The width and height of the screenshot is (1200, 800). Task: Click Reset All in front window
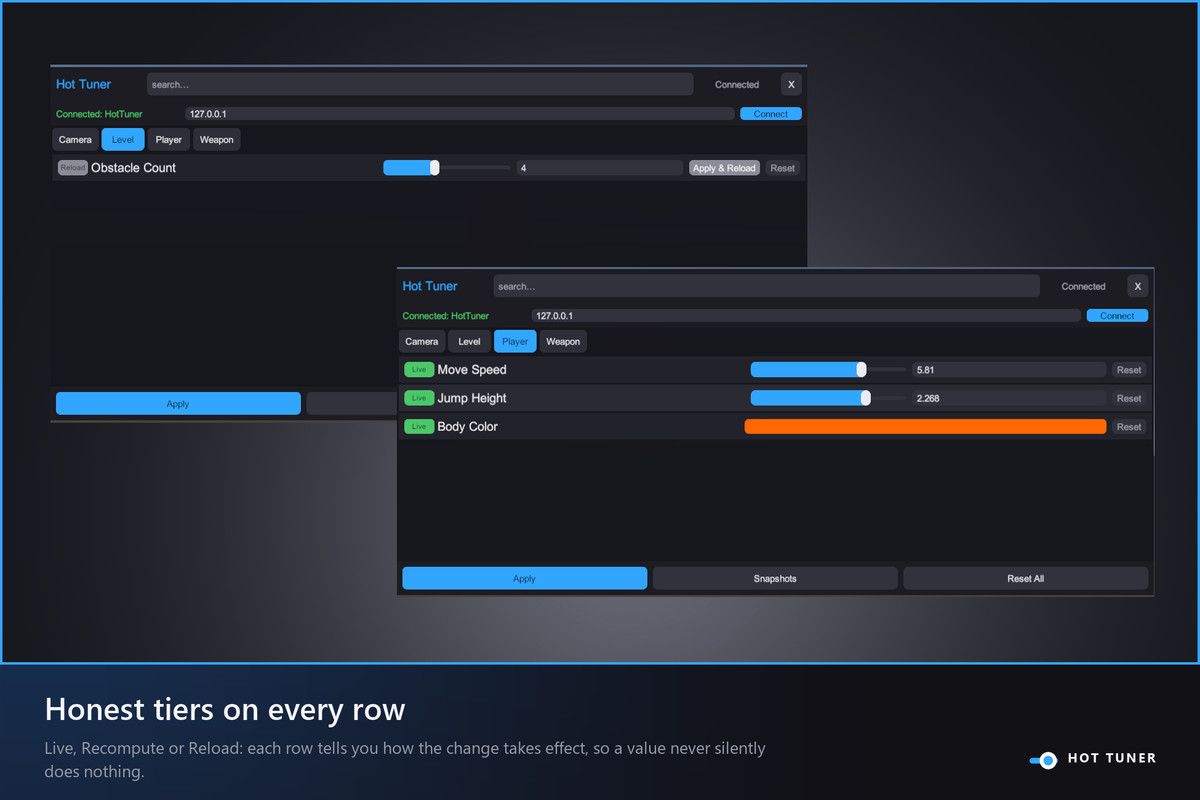coord(1026,578)
